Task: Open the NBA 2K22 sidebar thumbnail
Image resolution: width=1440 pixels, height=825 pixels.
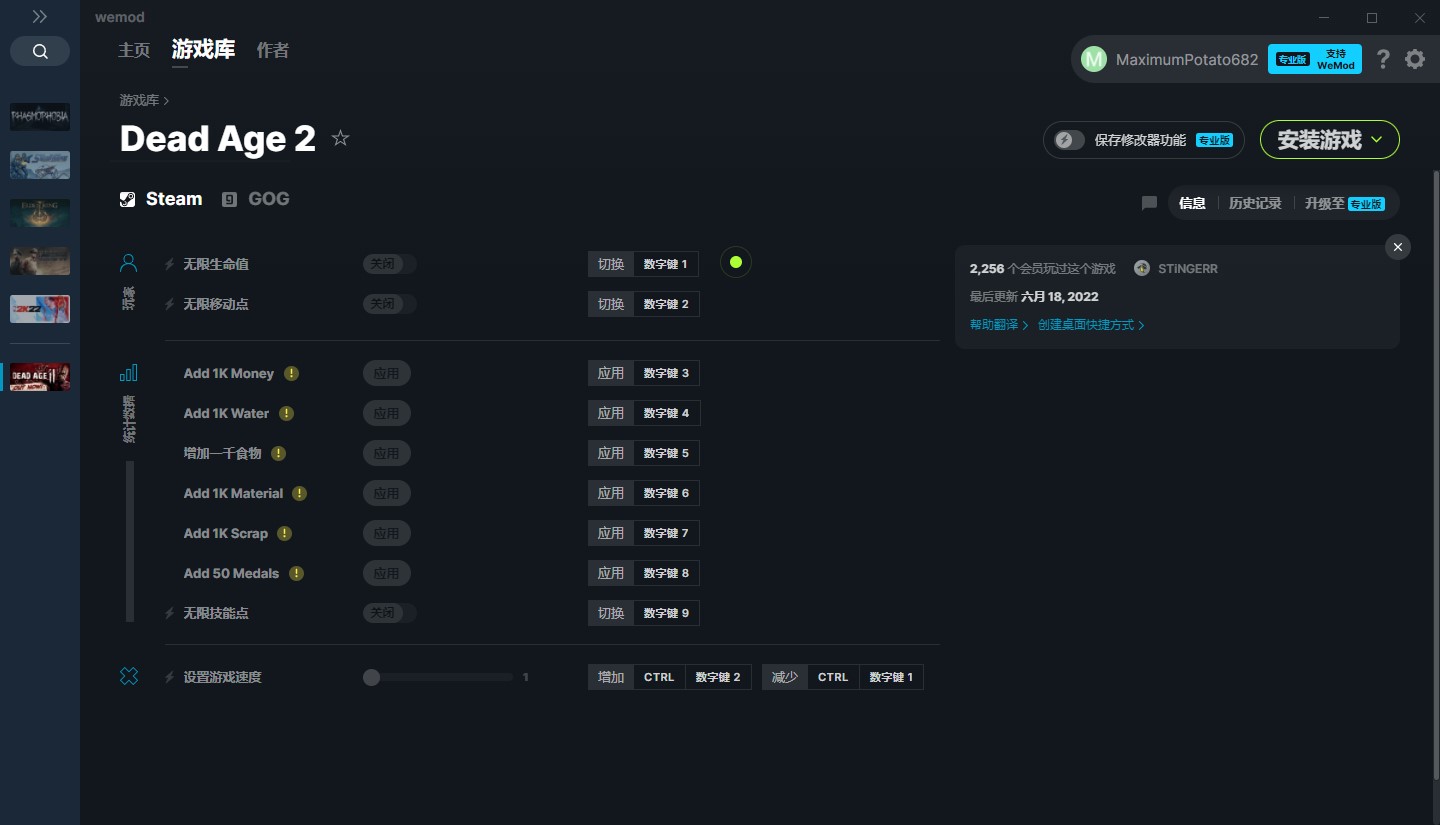Action: 40,308
